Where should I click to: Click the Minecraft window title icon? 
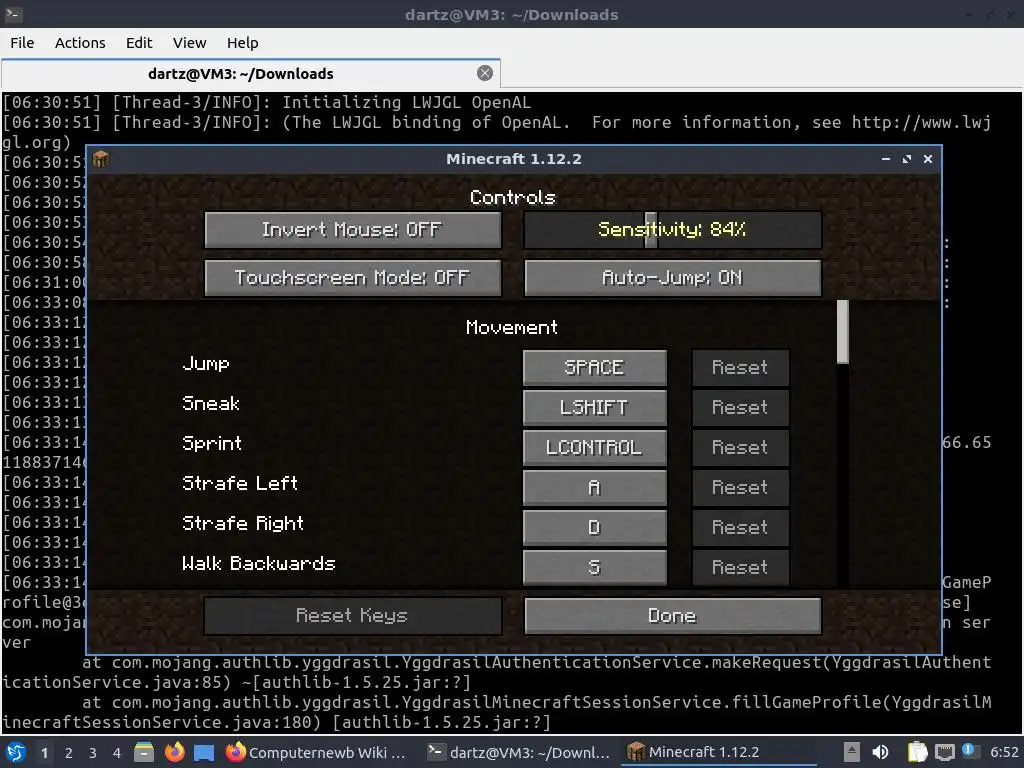point(101,159)
